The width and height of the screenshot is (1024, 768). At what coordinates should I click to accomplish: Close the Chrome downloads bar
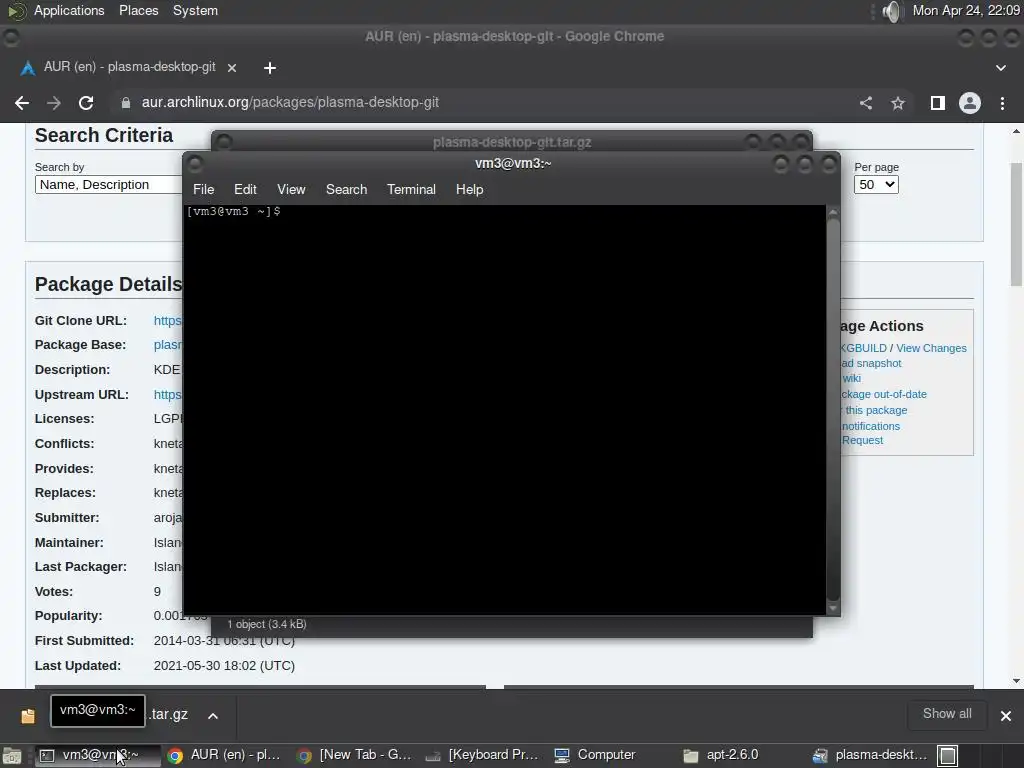(1006, 716)
